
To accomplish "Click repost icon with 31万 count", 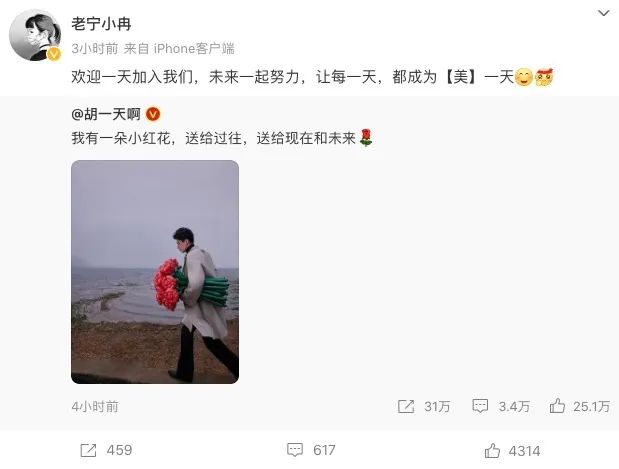I will [x=406, y=406].
